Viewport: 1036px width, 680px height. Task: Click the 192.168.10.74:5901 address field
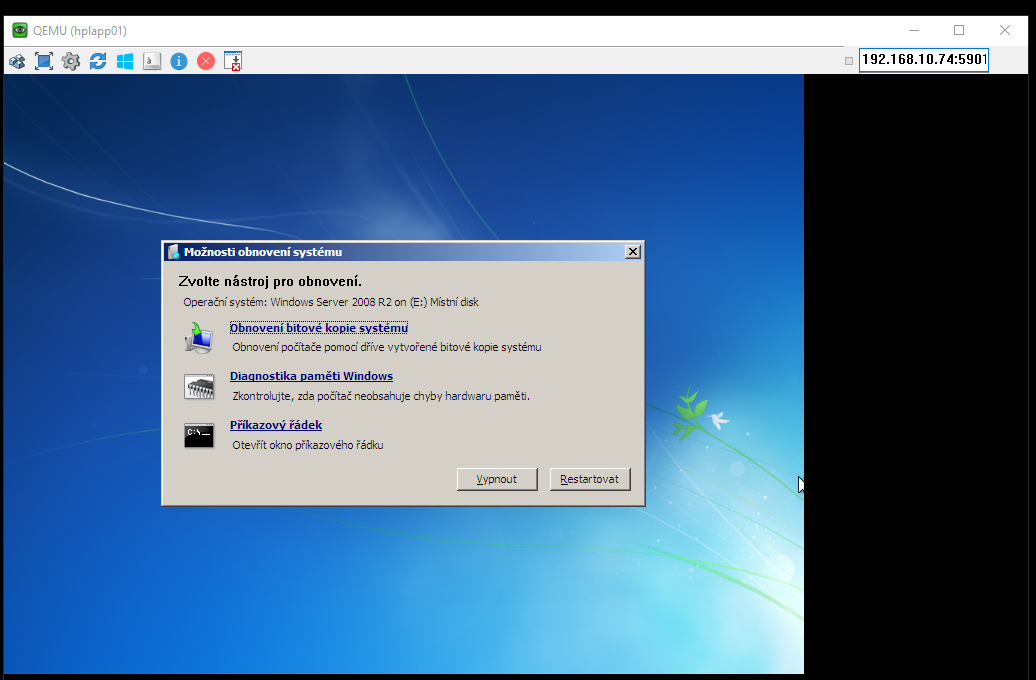tap(923, 60)
